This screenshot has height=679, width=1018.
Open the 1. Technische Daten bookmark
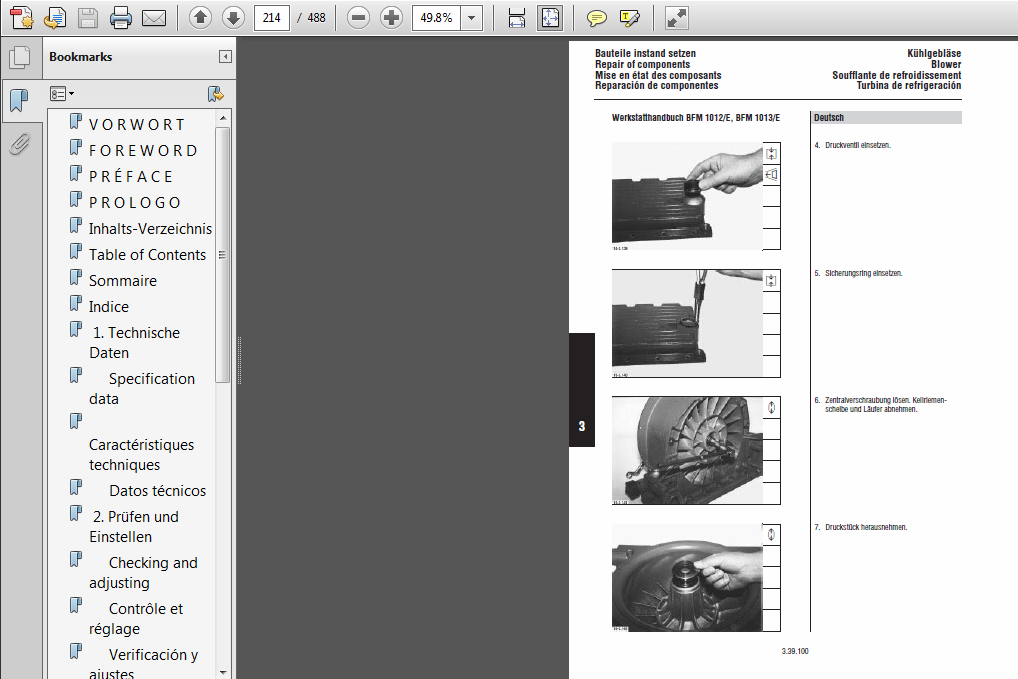pos(134,342)
